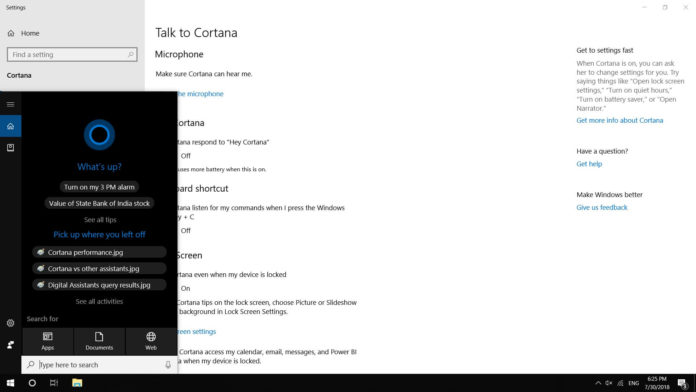Open File Explorer from taskbar

[77, 383]
